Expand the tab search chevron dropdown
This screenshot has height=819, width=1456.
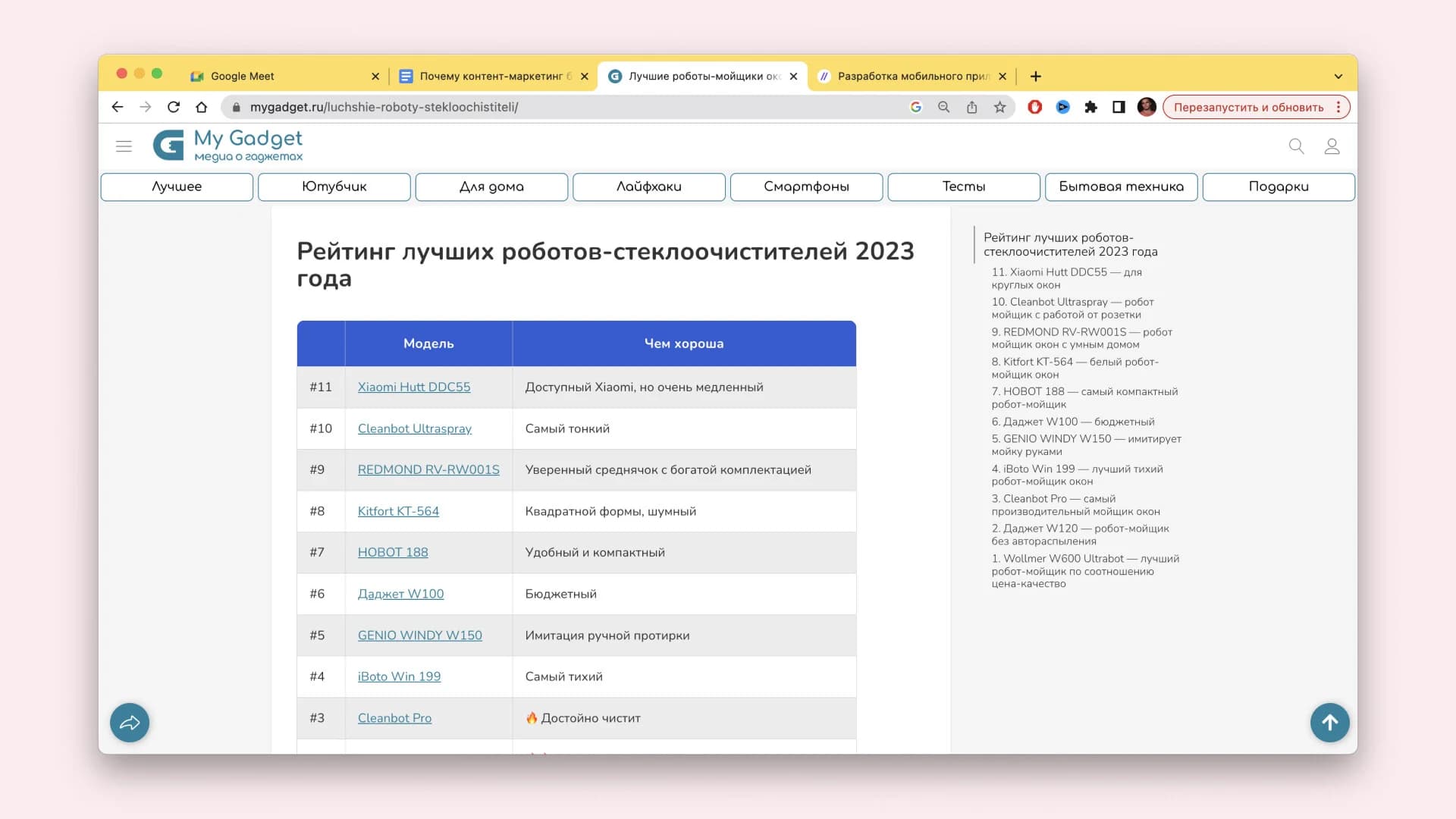coord(1338,77)
